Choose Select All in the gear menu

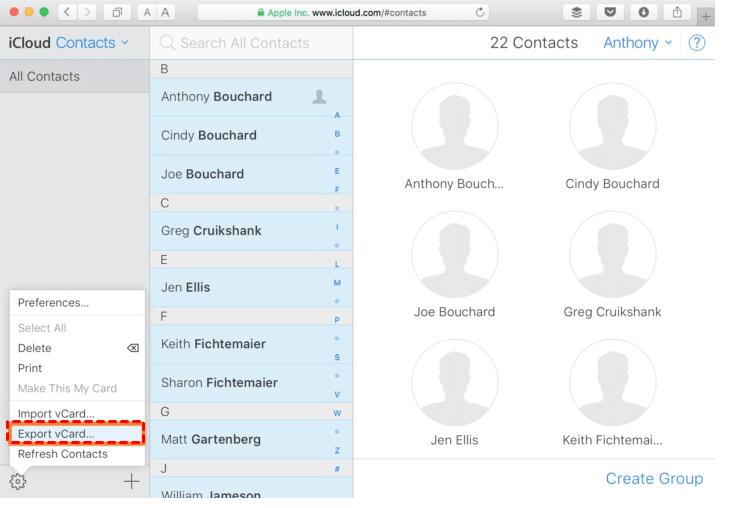(77, 328)
